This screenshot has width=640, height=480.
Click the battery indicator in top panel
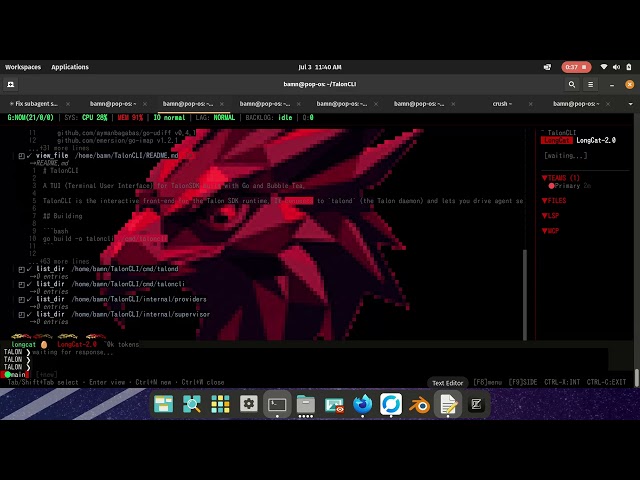coord(629,67)
